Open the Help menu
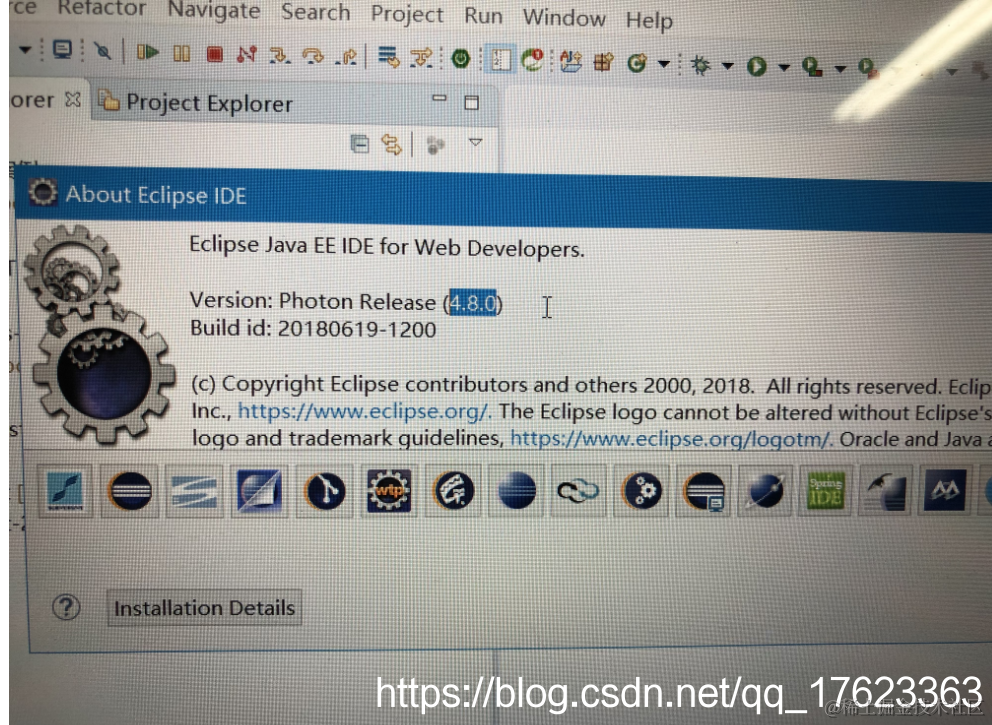Screen dimensions: 992x725 click(649, 20)
